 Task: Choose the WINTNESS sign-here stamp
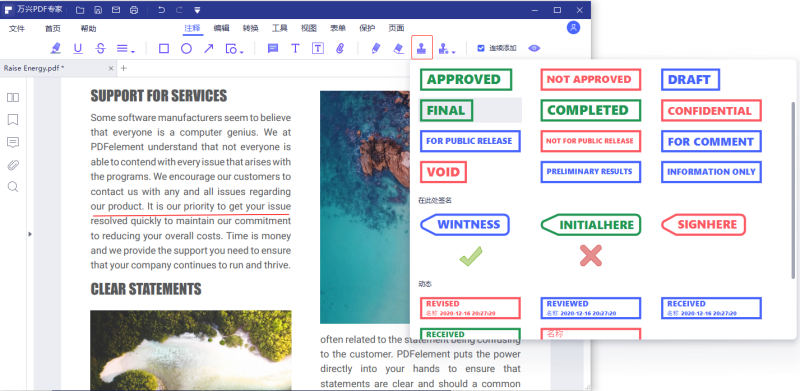pos(465,225)
